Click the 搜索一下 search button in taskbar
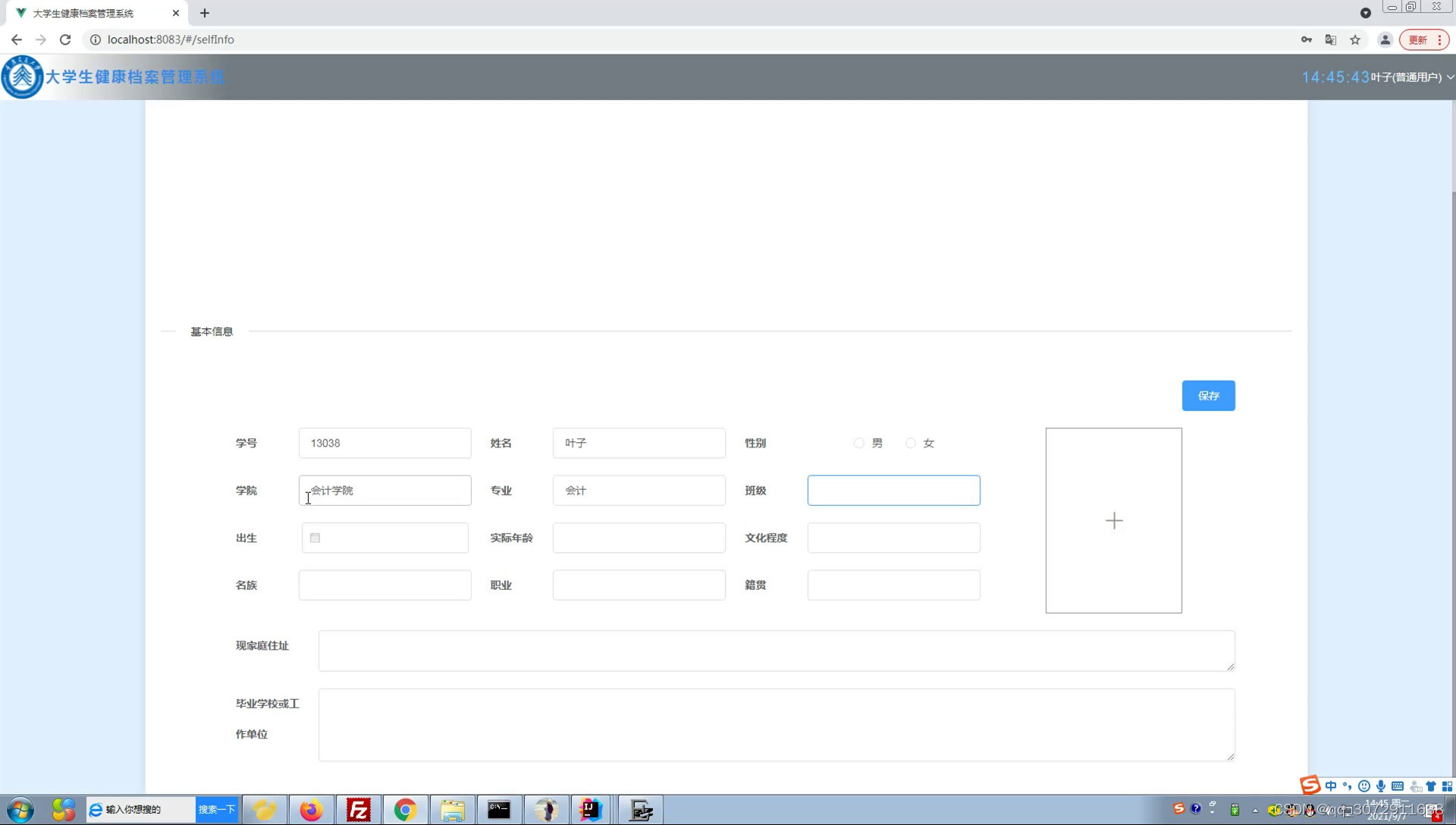This screenshot has width=1456, height=825. tap(217, 809)
